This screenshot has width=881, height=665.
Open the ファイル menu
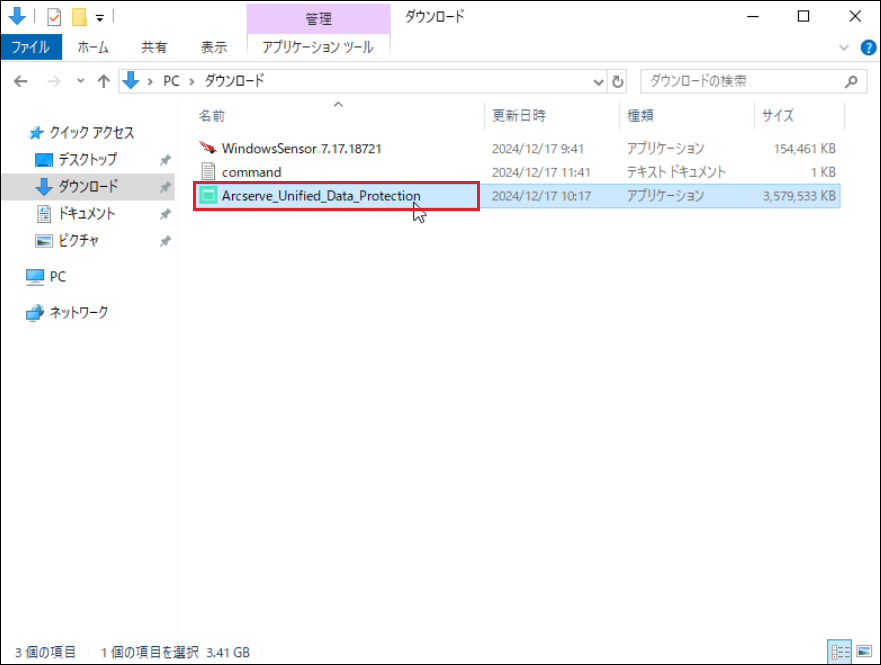pos(31,47)
